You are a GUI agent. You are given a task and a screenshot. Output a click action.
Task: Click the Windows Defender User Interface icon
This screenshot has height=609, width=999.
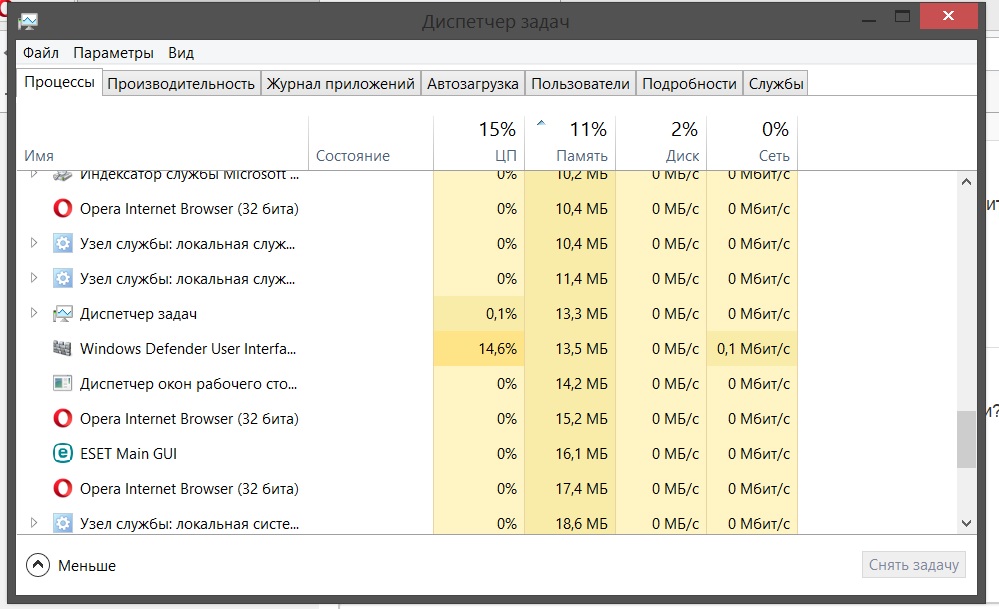pyautogui.click(x=62, y=349)
